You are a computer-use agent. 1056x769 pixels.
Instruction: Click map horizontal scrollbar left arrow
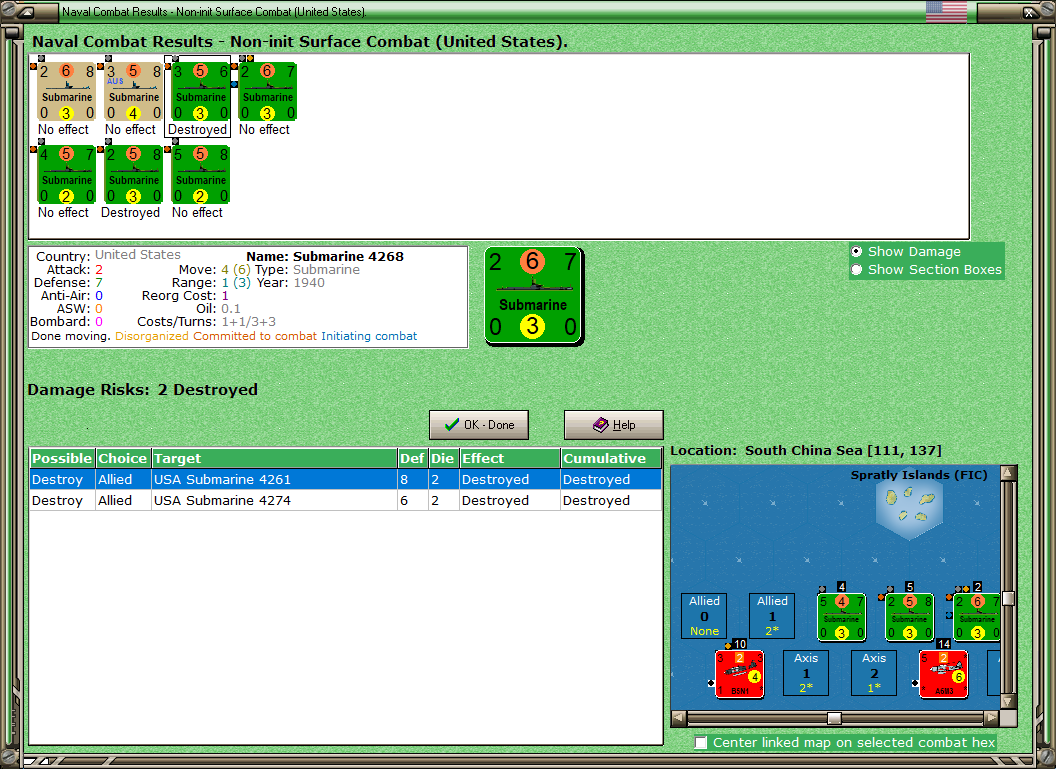pos(679,718)
